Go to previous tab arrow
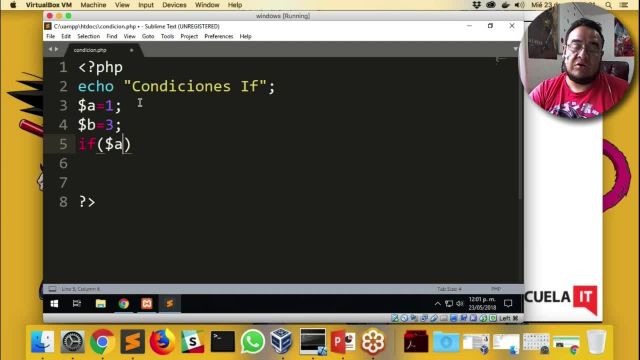This screenshot has width=640, height=360. pyautogui.click(x=50, y=49)
